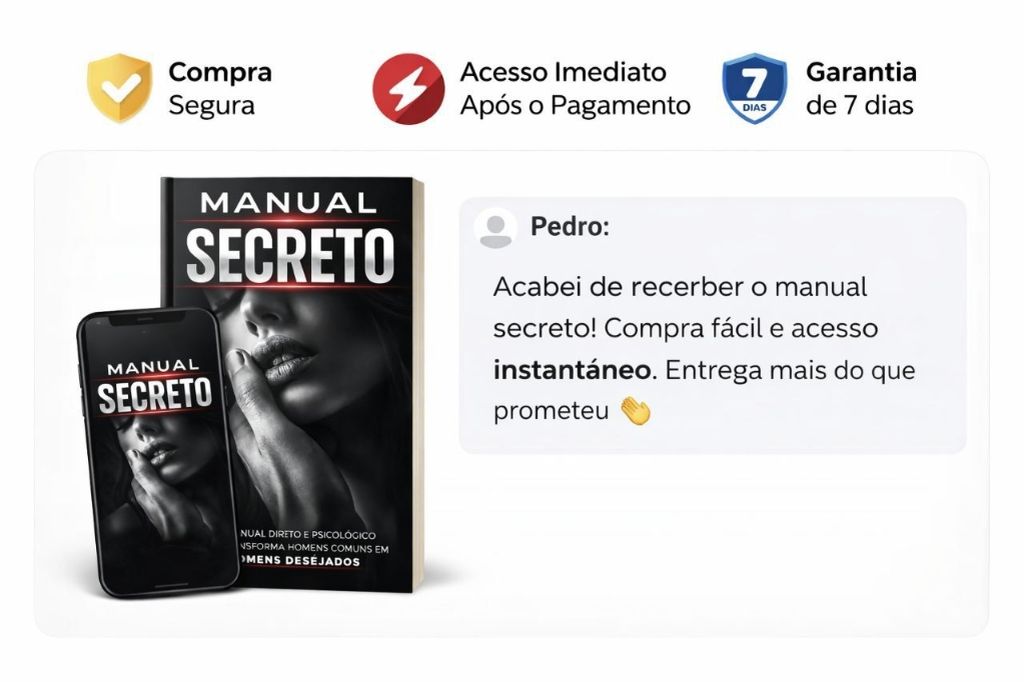Click the name Pedro in the testimonial
The width and height of the screenshot is (1024, 682).
coord(569,227)
